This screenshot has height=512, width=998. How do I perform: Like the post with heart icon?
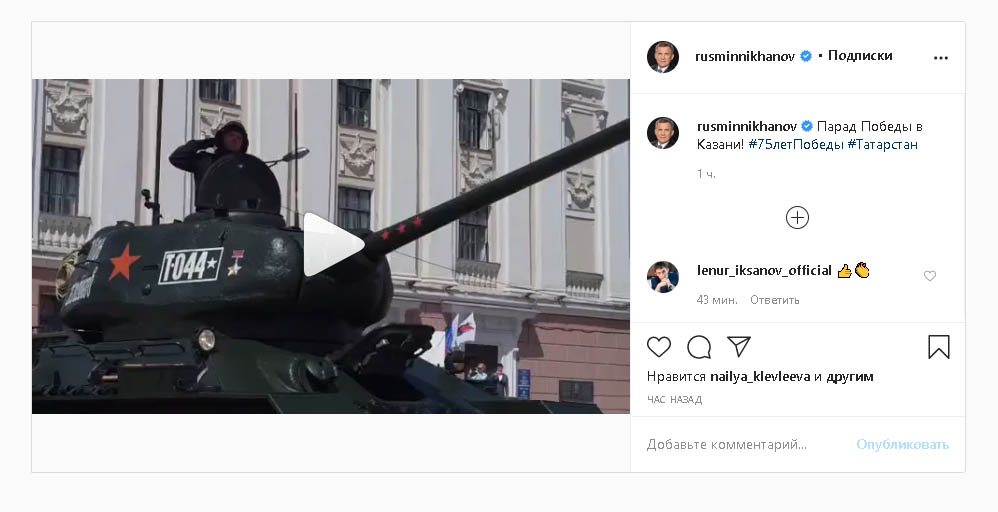659,347
